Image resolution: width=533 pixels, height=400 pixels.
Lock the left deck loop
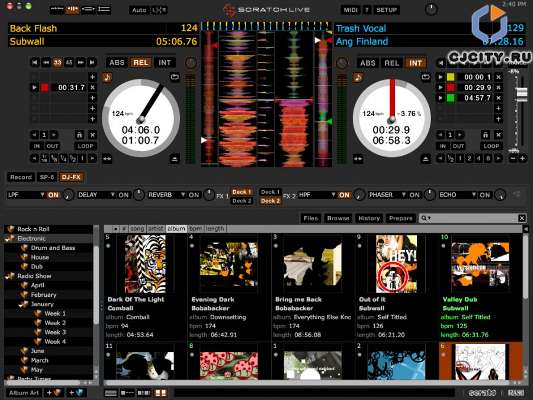click(79, 135)
